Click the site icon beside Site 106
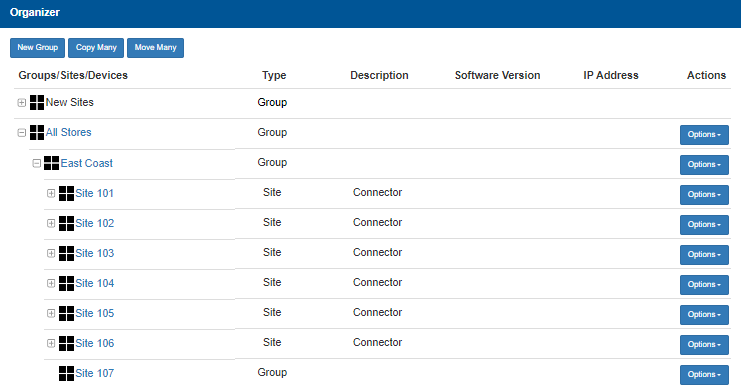The width and height of the screenshot is (741, 388). 66,343
